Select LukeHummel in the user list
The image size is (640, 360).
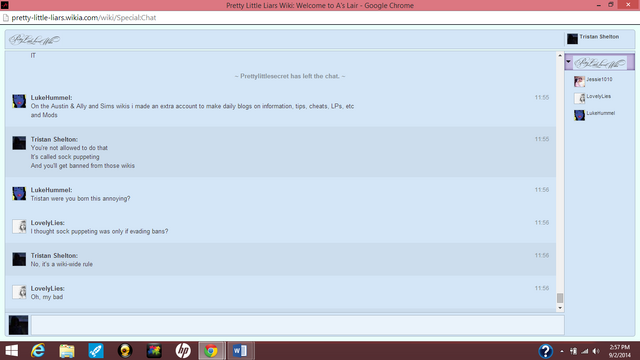point(600,113)
